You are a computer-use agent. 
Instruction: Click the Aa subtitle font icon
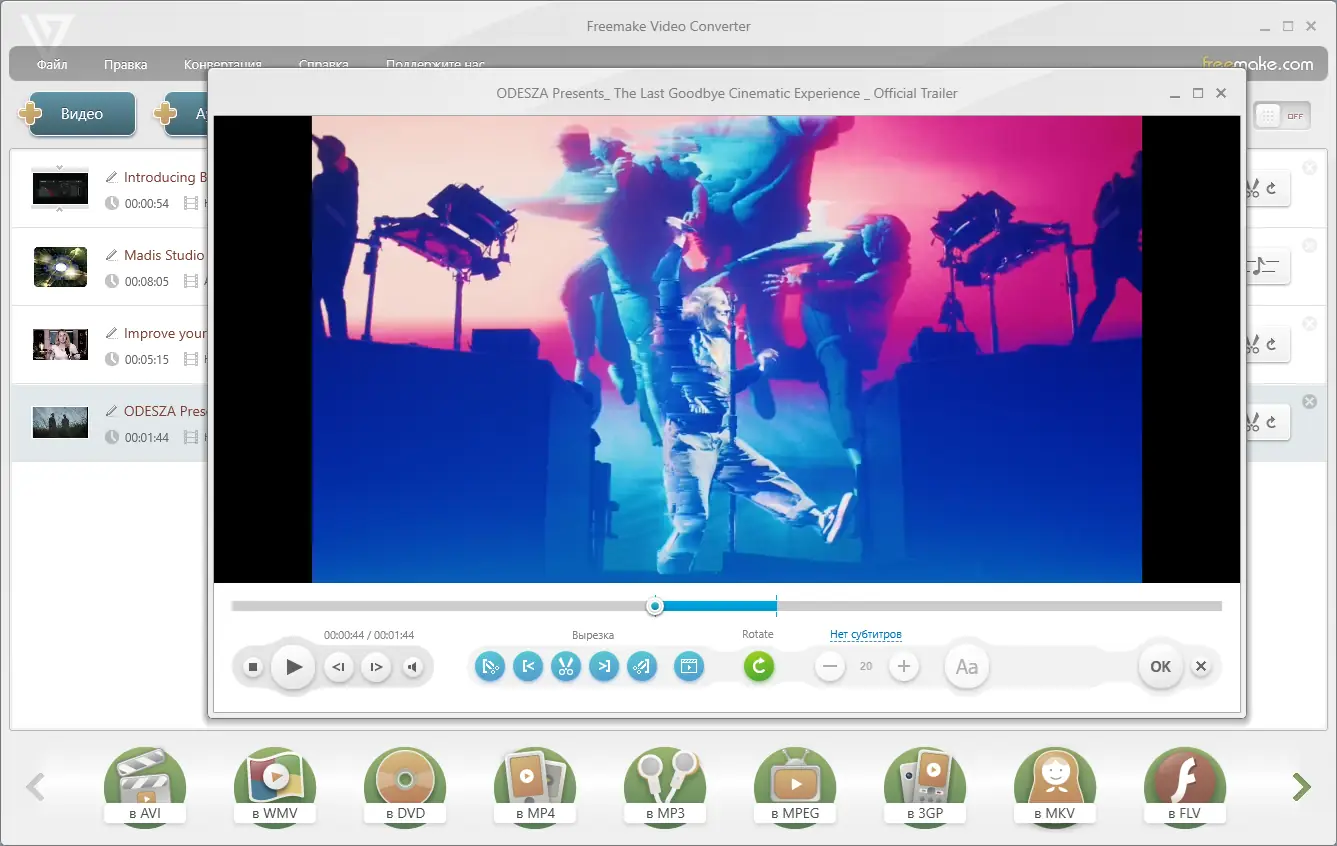pyautogui.click(x=966, y=666)
